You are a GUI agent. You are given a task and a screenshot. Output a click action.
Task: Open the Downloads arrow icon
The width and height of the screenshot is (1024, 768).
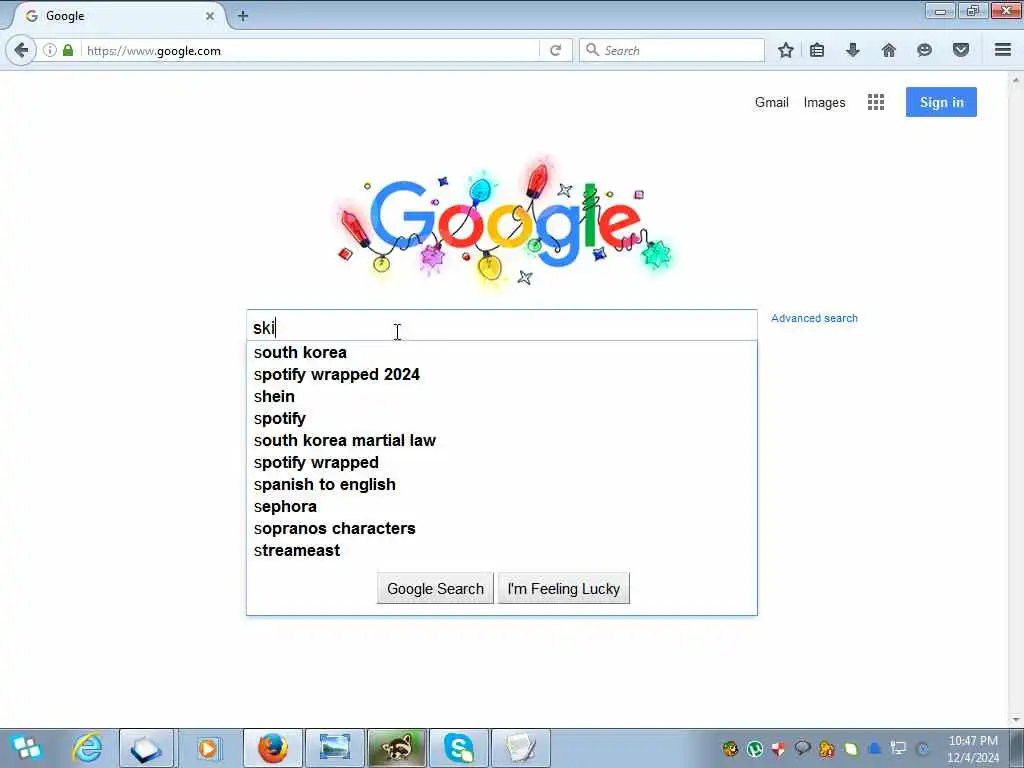click(x=852, y=50)
